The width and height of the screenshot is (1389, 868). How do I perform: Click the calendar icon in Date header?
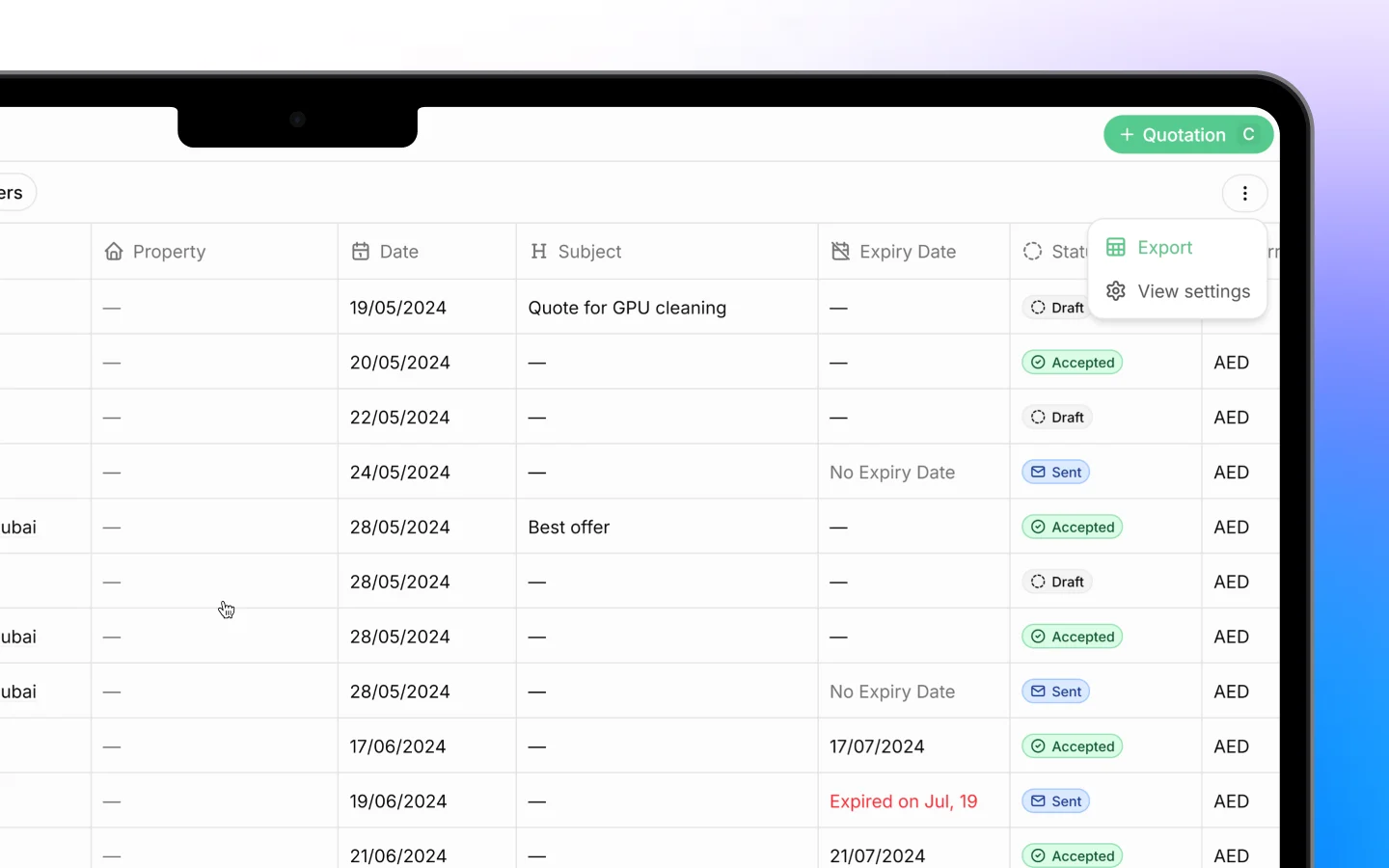click(361, 252)
